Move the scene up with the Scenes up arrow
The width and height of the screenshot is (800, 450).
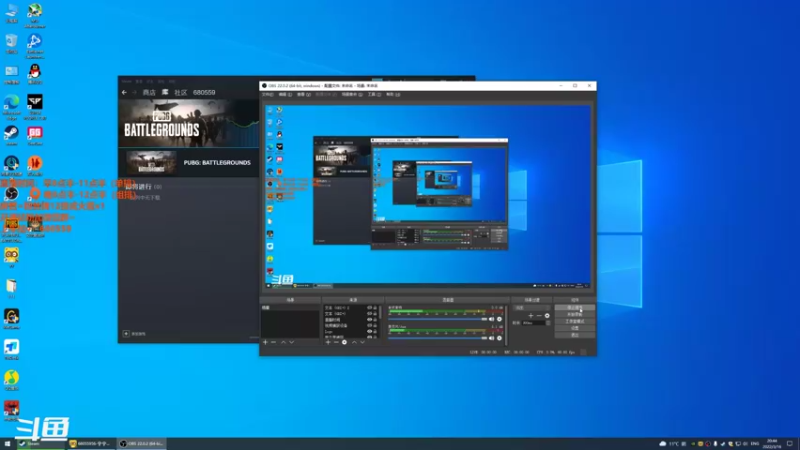(x=283, y=342)
